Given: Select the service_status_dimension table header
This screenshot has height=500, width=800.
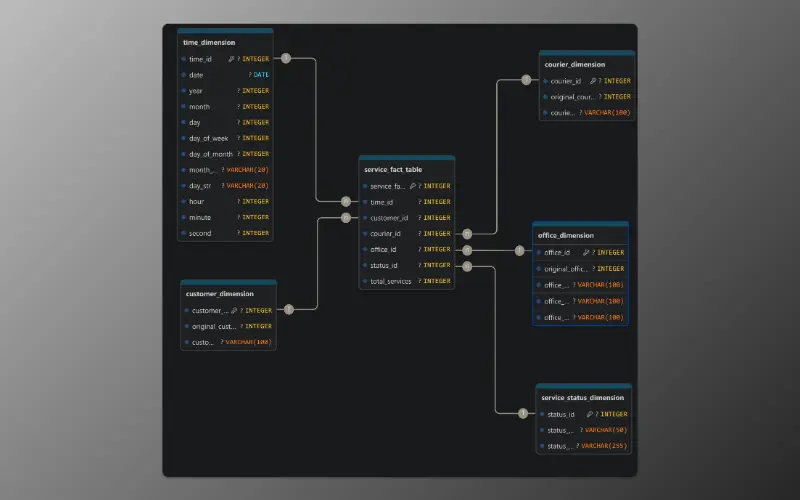Looking at the screenshot, I should [584, 397].
